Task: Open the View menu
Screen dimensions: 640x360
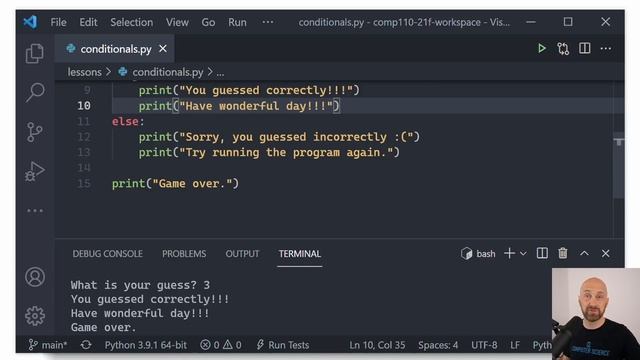Action: pyautogui.click(x=177, y=22)
